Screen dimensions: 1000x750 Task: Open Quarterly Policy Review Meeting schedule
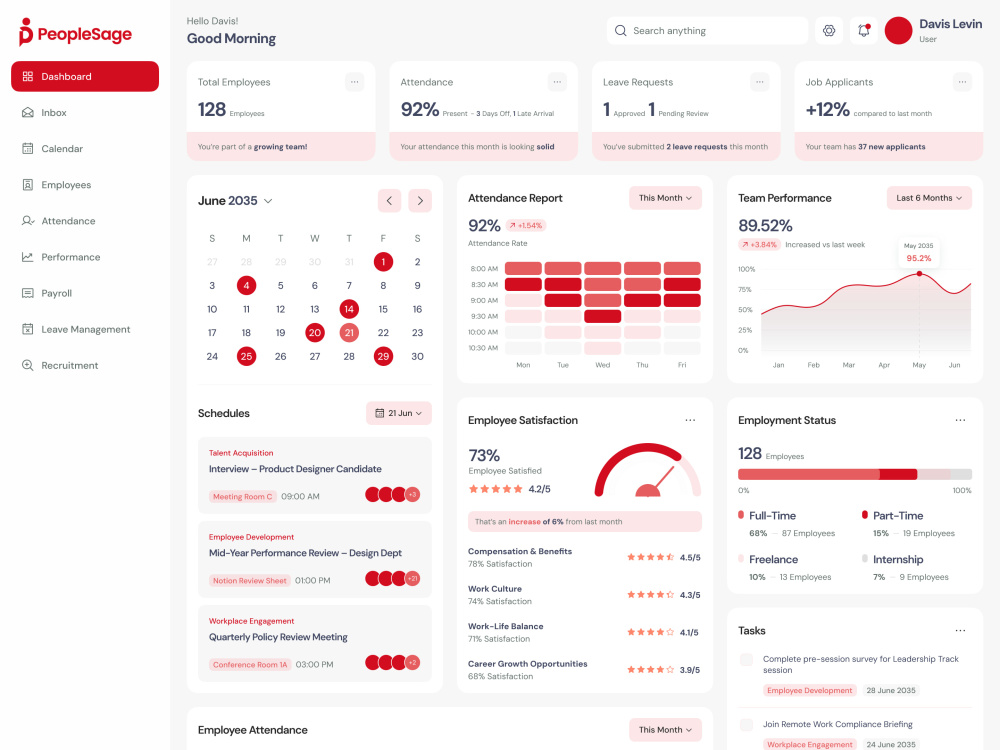pyautogui.click(x=315, y=643)
